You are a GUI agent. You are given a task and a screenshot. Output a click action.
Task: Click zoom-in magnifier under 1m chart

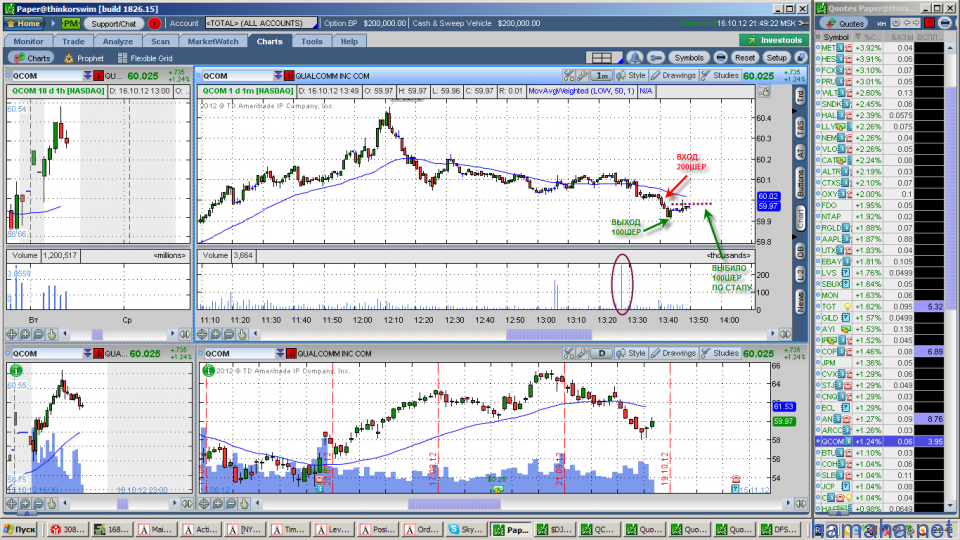216,334
